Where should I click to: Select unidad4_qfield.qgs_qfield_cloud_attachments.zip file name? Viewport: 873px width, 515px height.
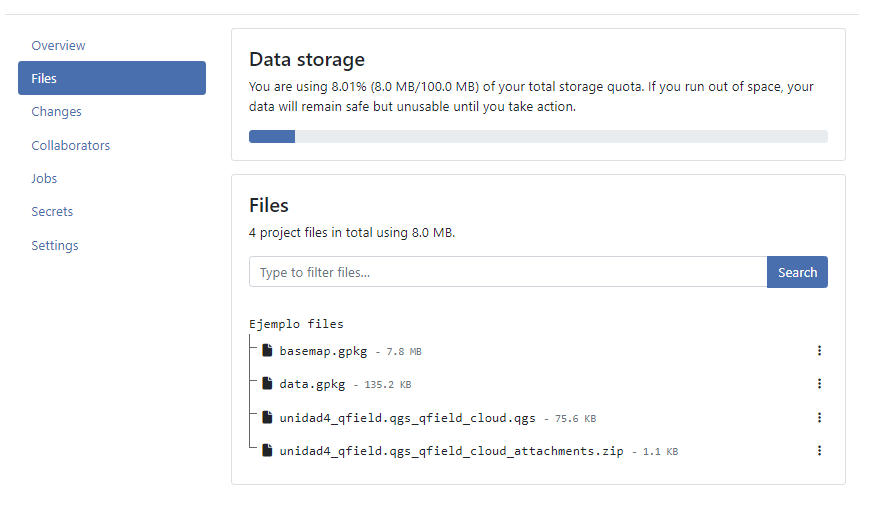click(452, 451)
